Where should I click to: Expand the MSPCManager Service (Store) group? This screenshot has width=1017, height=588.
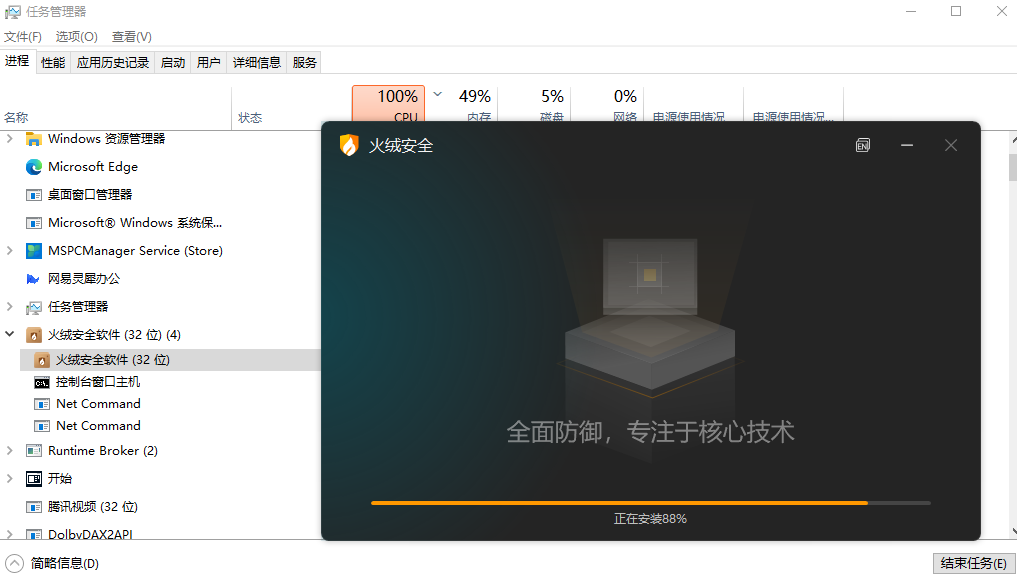coord(10,250)
